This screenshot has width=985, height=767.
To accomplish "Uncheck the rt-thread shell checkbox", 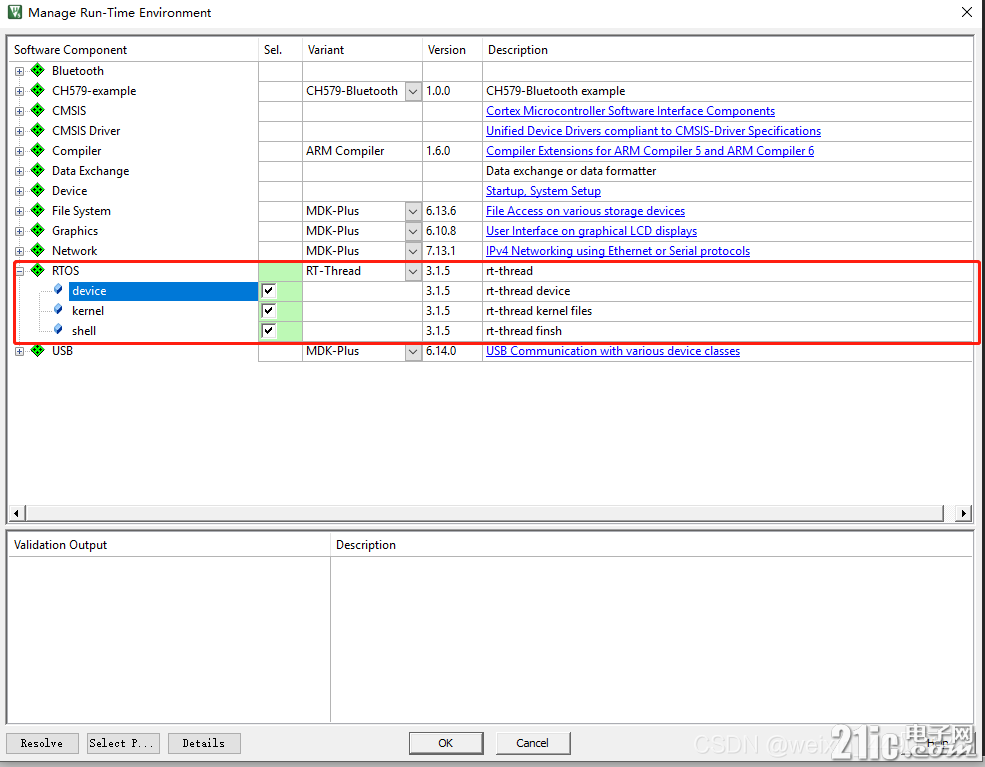I will tap(268, 331).
